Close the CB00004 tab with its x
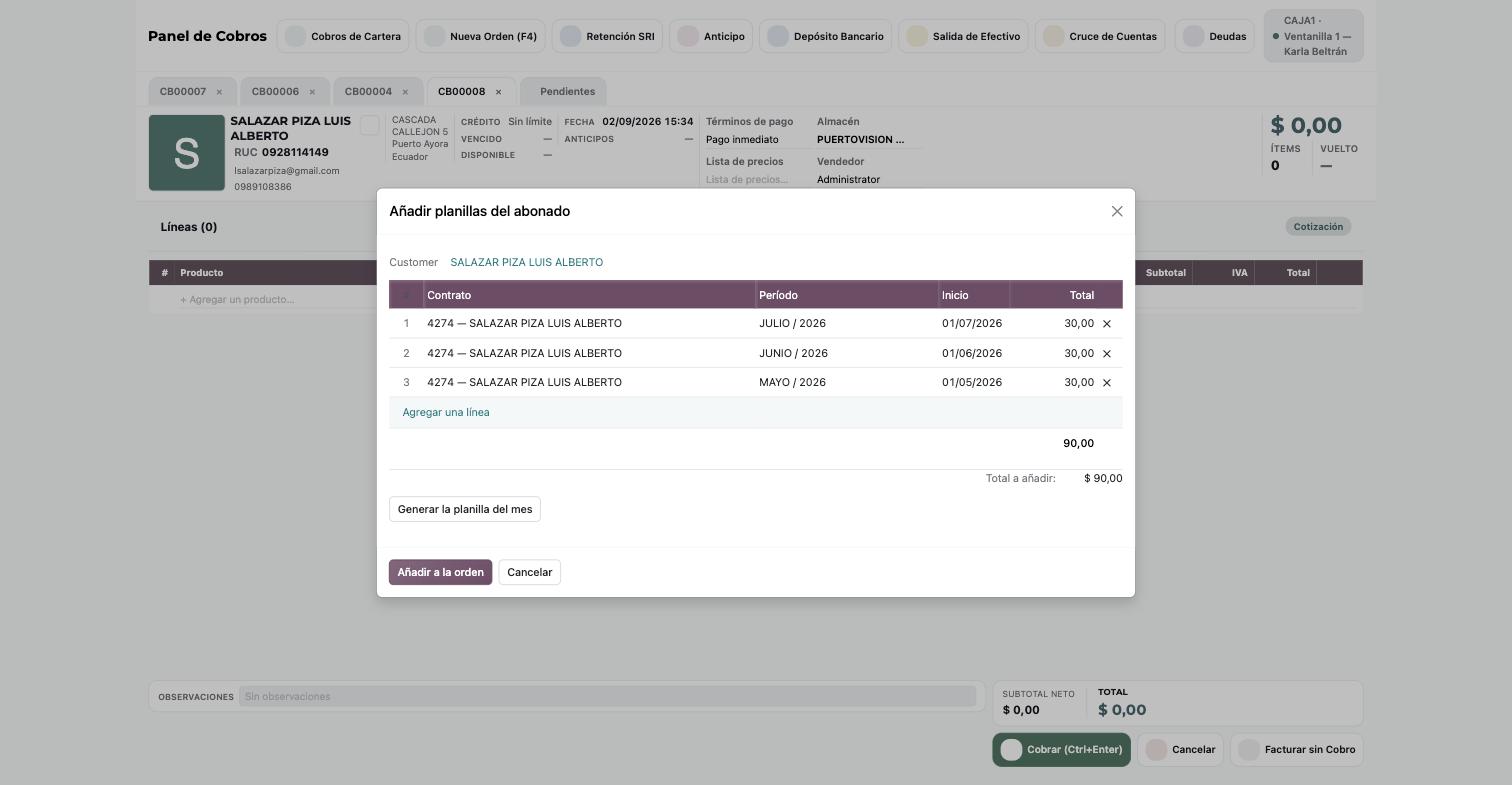This screenshot has width=1512, height=785. click(x=405, y=92)
